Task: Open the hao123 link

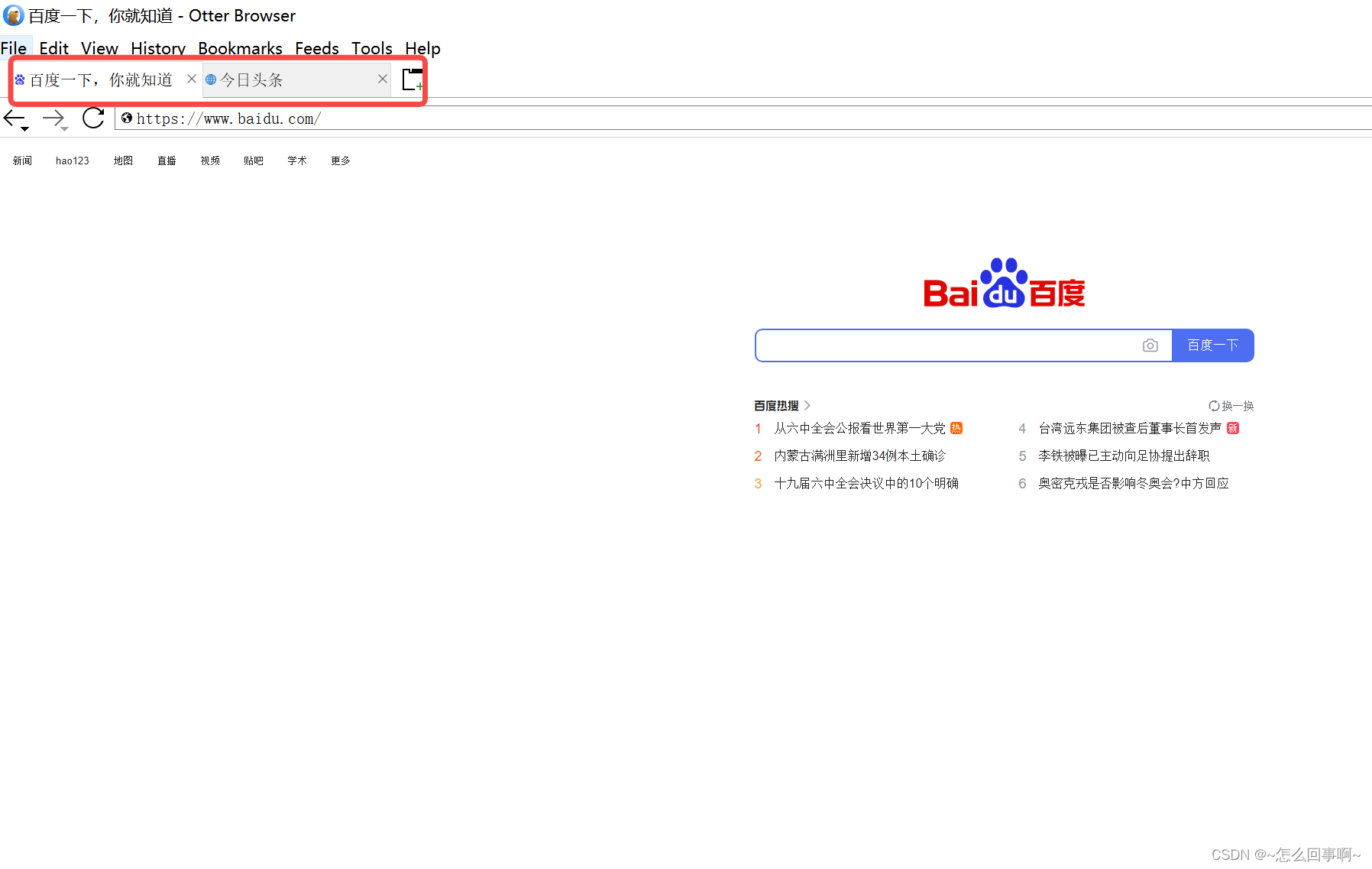Action: (x=72, y=161)
